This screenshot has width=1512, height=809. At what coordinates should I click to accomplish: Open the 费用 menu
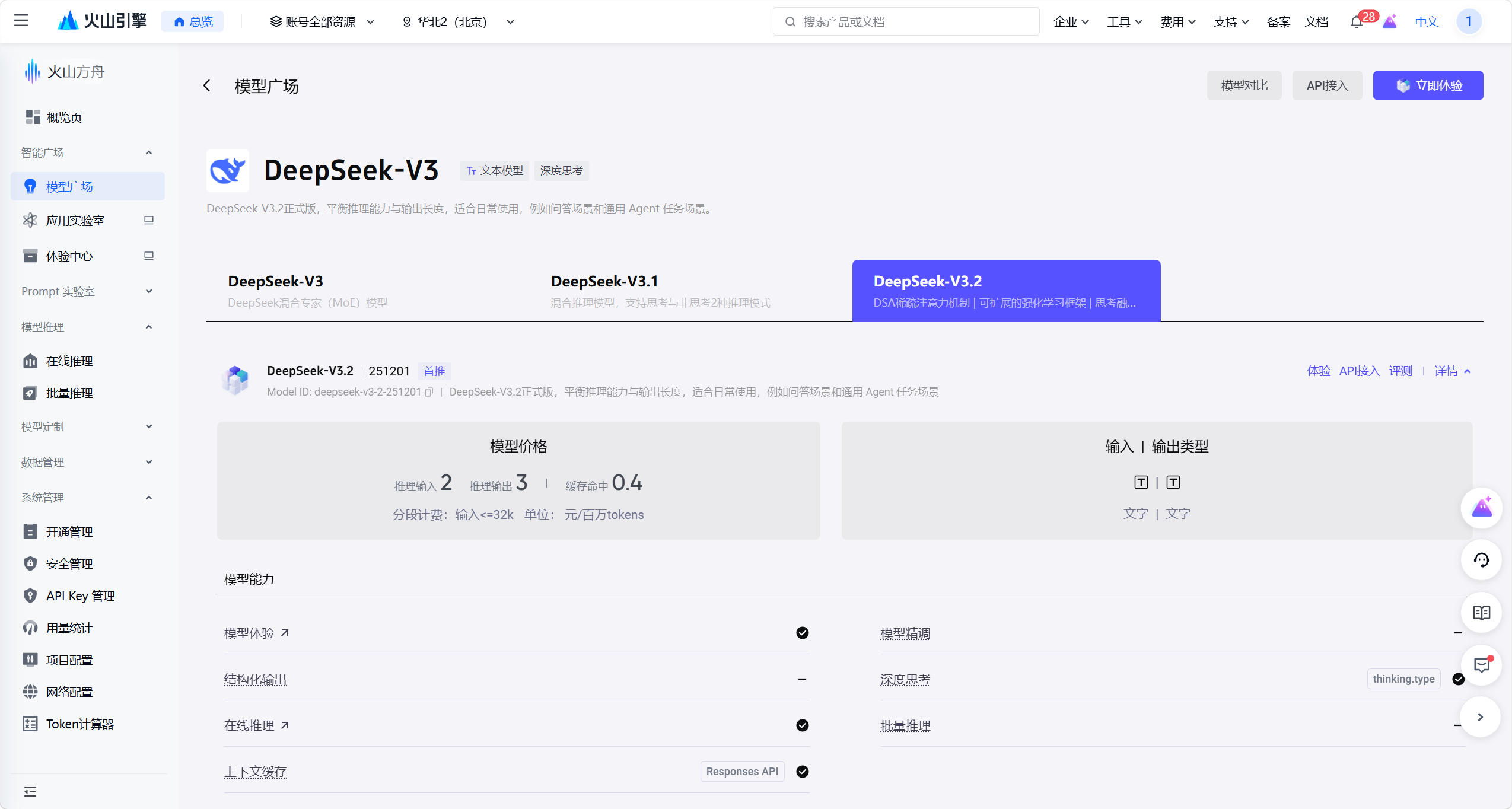[x=1177, y=22]
